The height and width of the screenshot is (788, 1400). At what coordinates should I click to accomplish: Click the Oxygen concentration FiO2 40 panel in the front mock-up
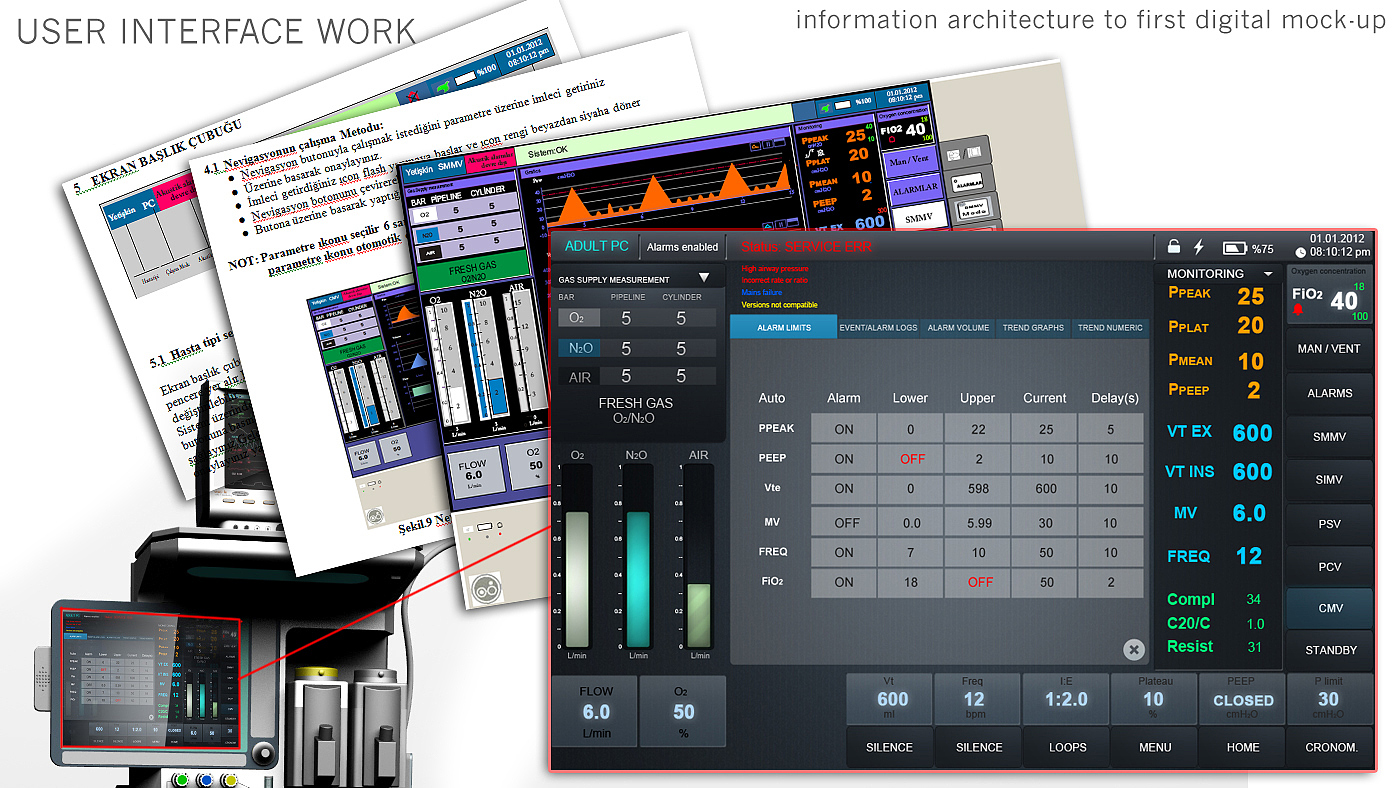(x=1329, y=295)
